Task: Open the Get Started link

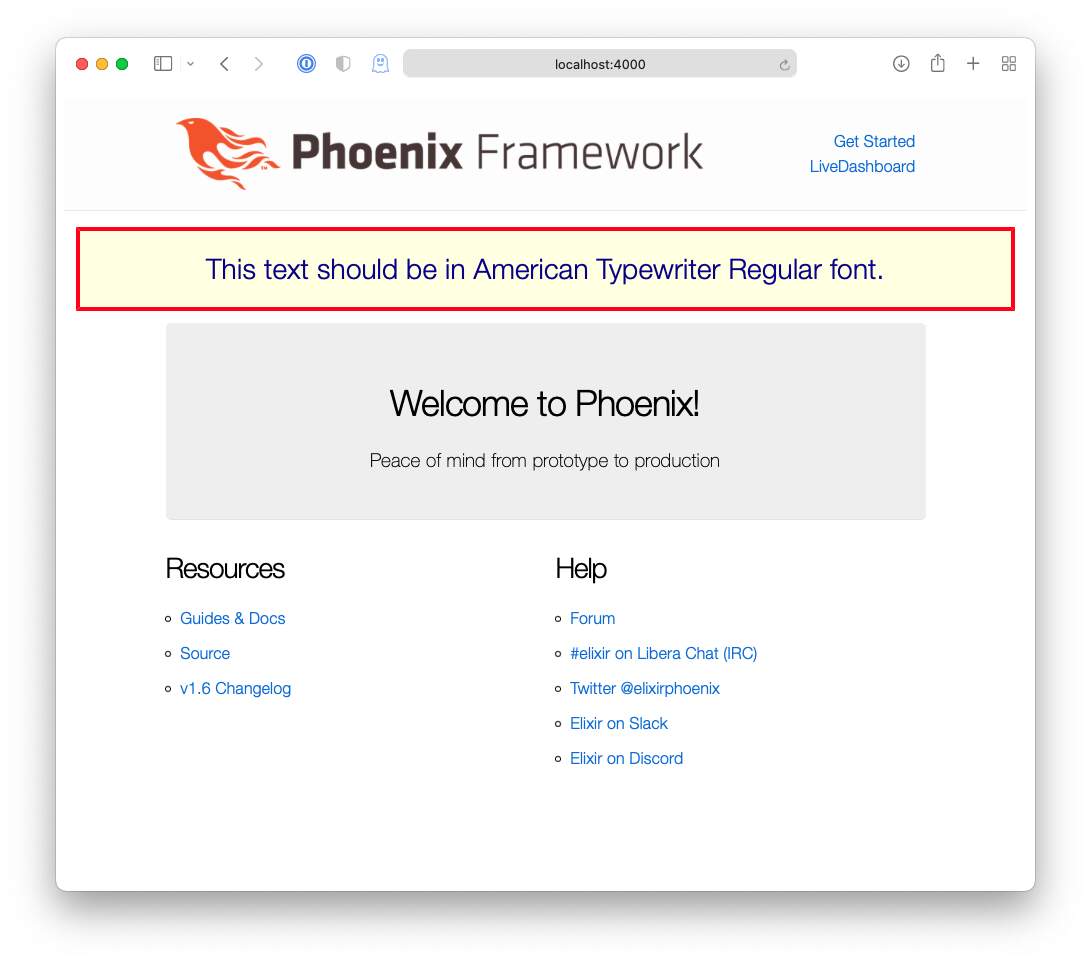Action: (x=874, y=141)
